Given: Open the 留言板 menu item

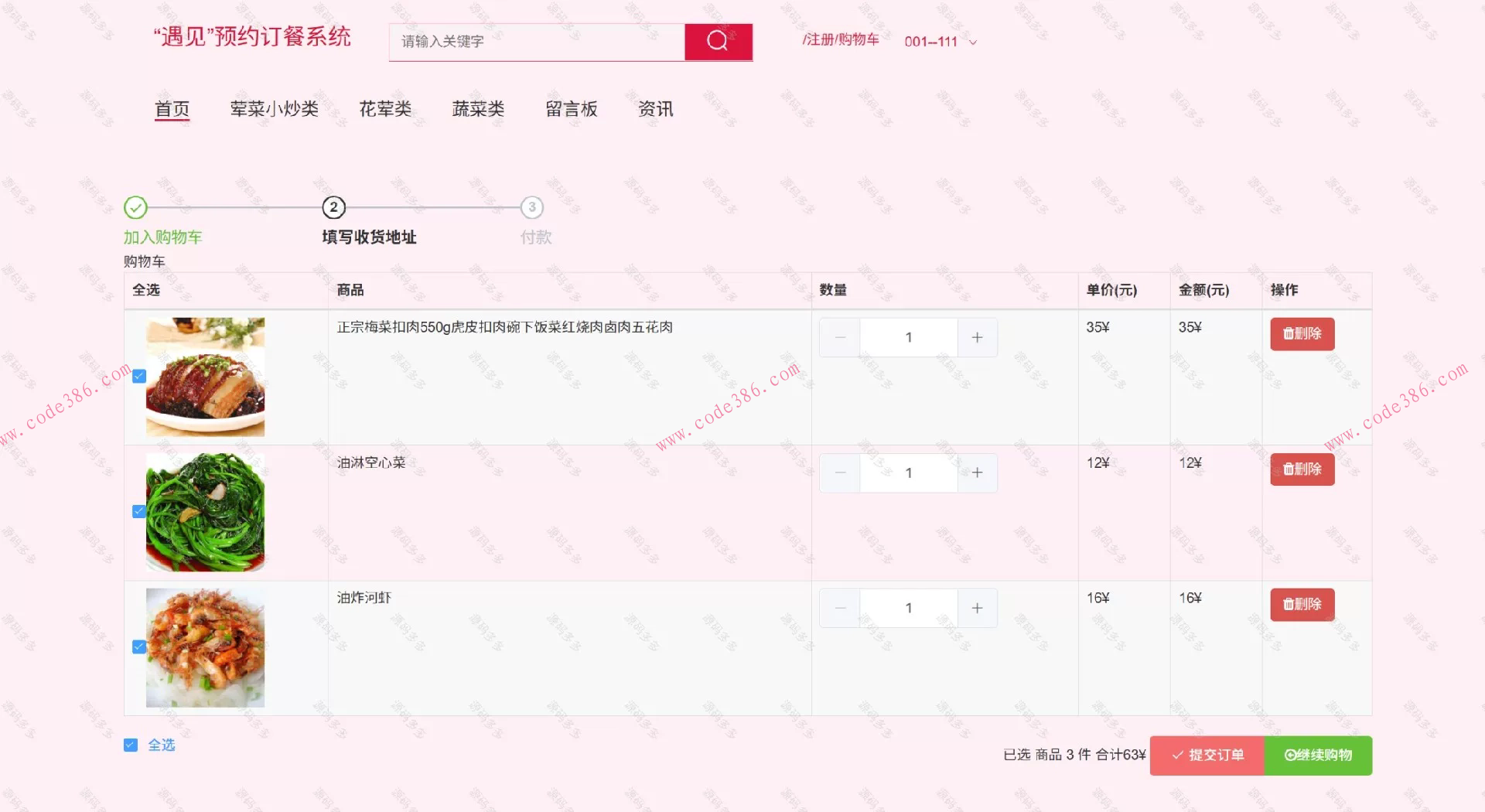Looking at the screenshot, I should coord(571,109).
